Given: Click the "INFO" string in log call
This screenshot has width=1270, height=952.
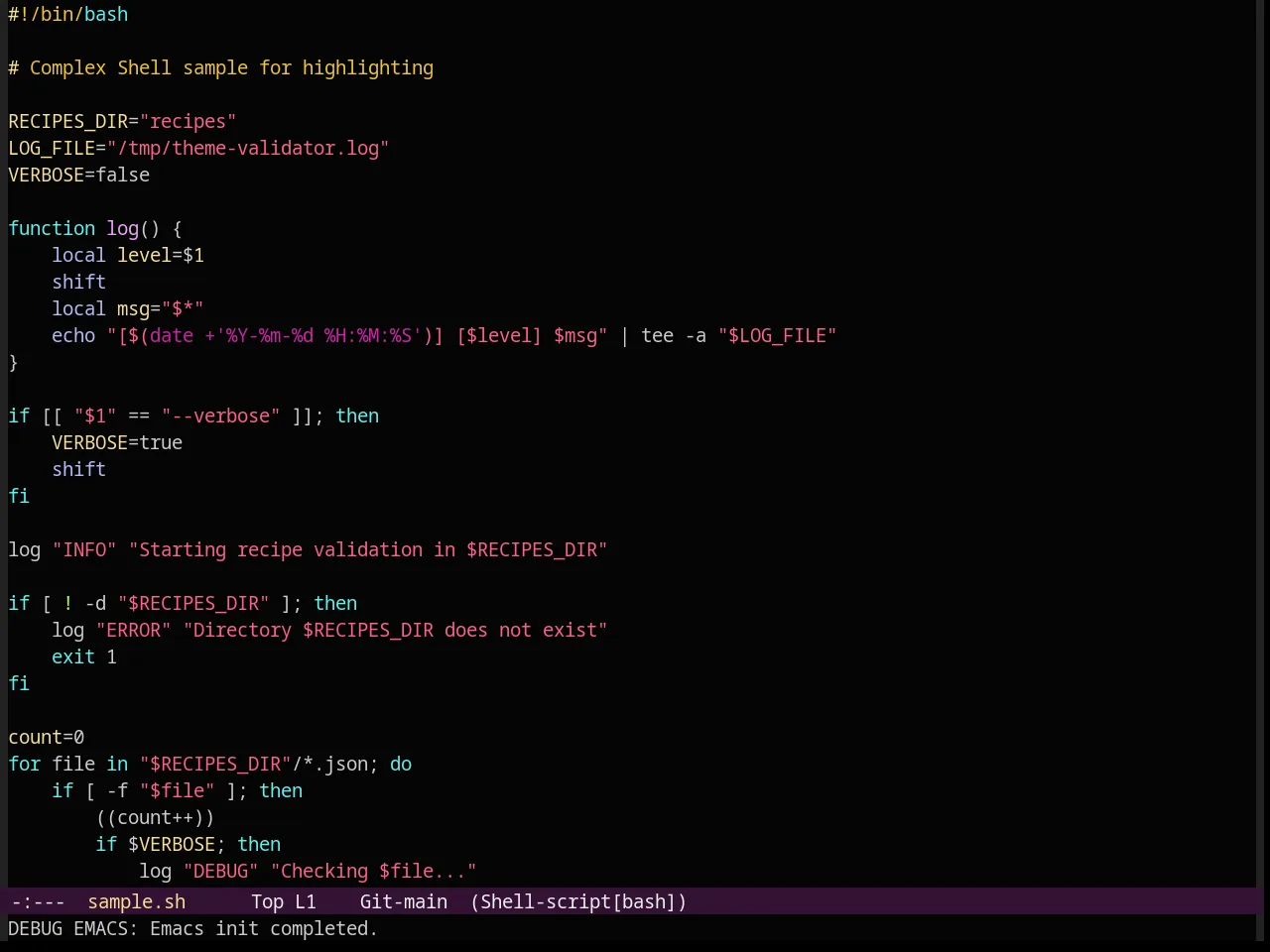Looking at the screenshot, I should [x=84, y=550].
